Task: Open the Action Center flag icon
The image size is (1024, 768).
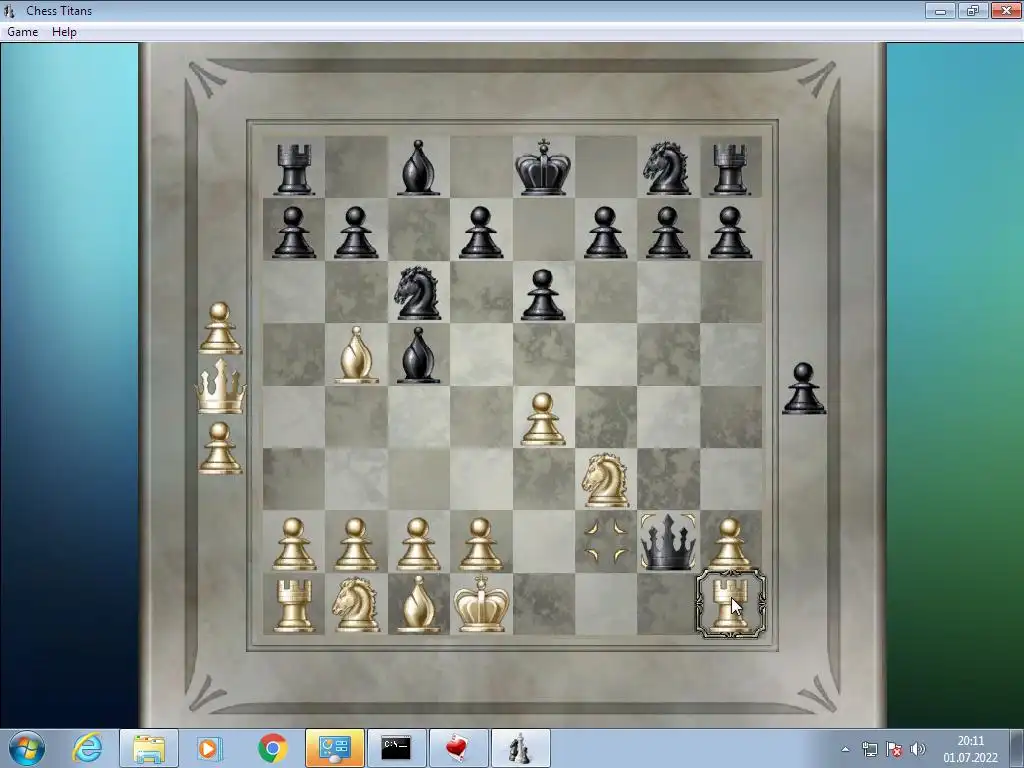Action: pyautogui.click(x=894, y=749)
